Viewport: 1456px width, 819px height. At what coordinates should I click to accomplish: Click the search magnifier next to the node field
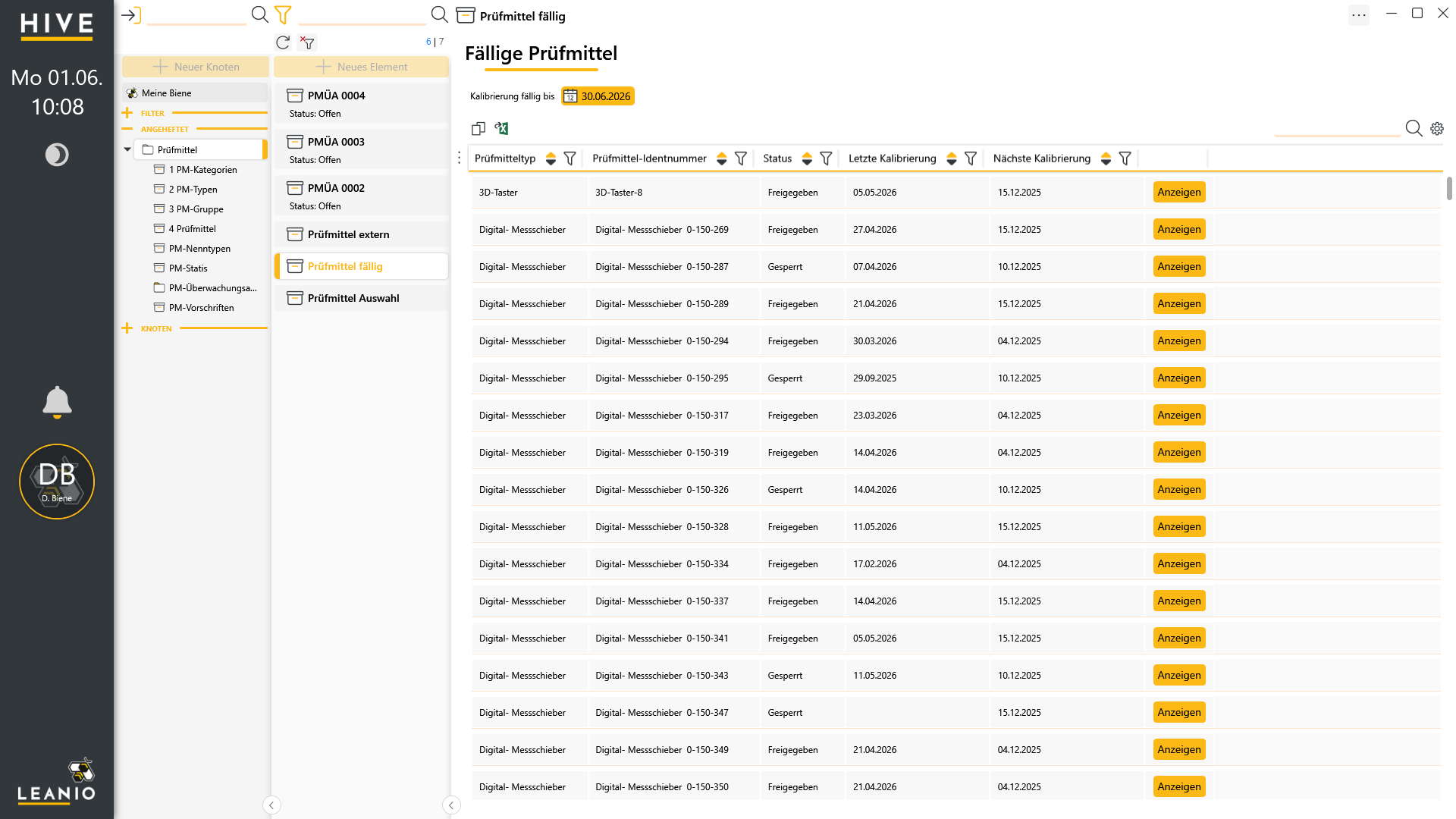pyautogui.click(x=260, y=14)
